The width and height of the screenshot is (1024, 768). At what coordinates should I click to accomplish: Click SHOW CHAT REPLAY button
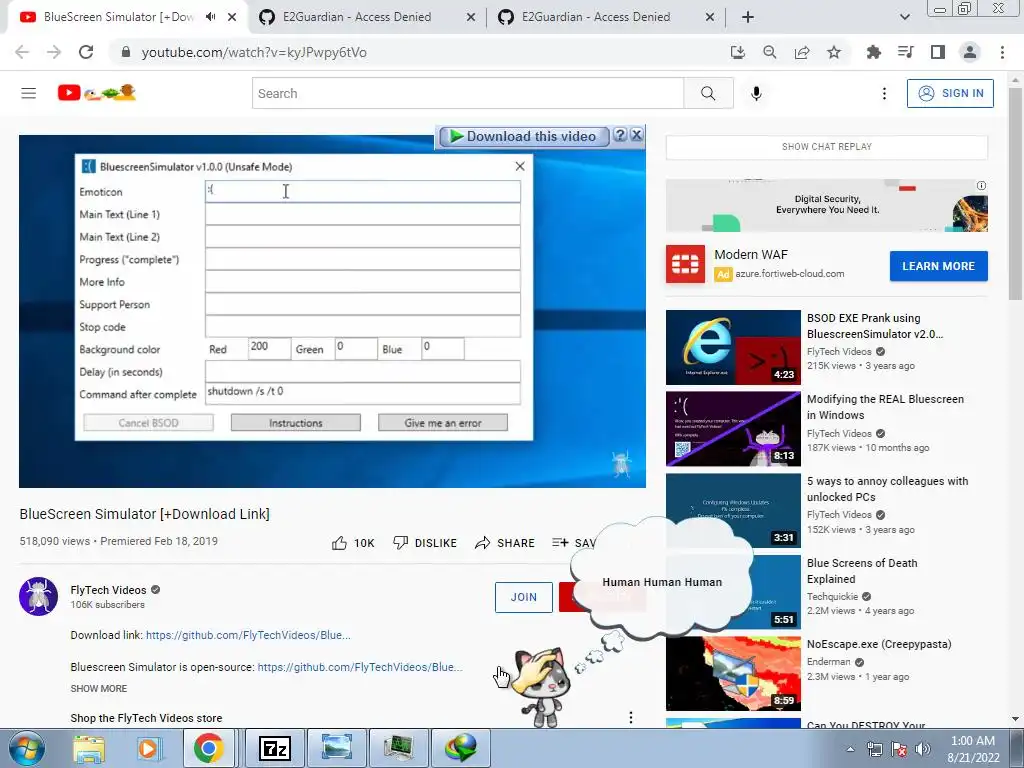[827, 146]
